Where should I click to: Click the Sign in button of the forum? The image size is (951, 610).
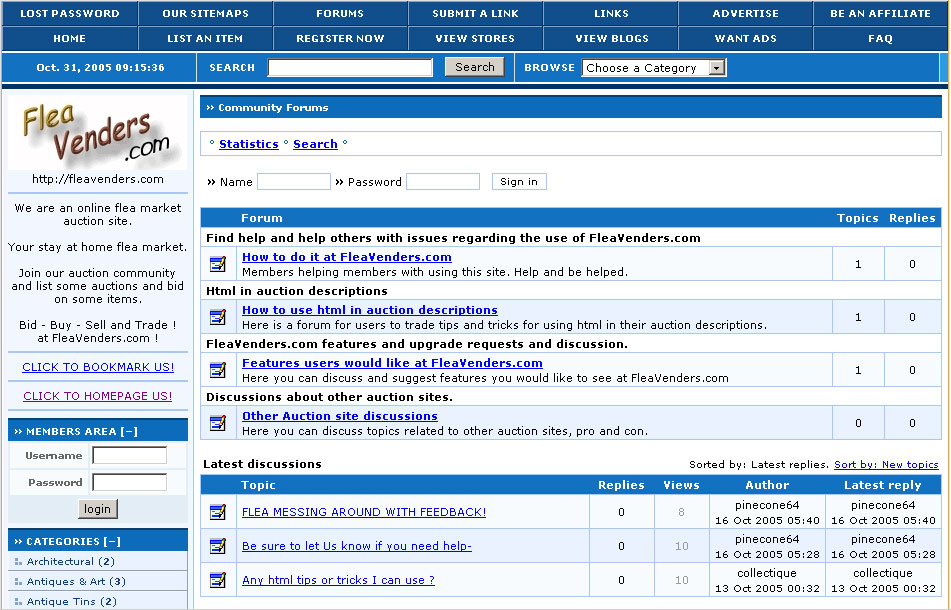[519, 181]
